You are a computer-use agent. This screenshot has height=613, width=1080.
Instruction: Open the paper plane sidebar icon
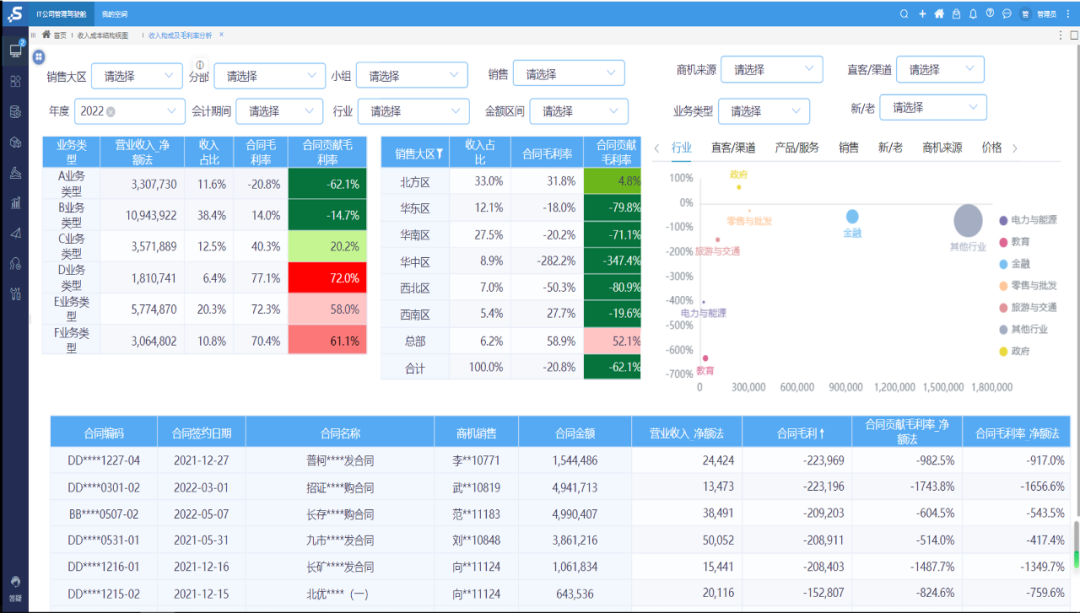[x=15, y=233]
